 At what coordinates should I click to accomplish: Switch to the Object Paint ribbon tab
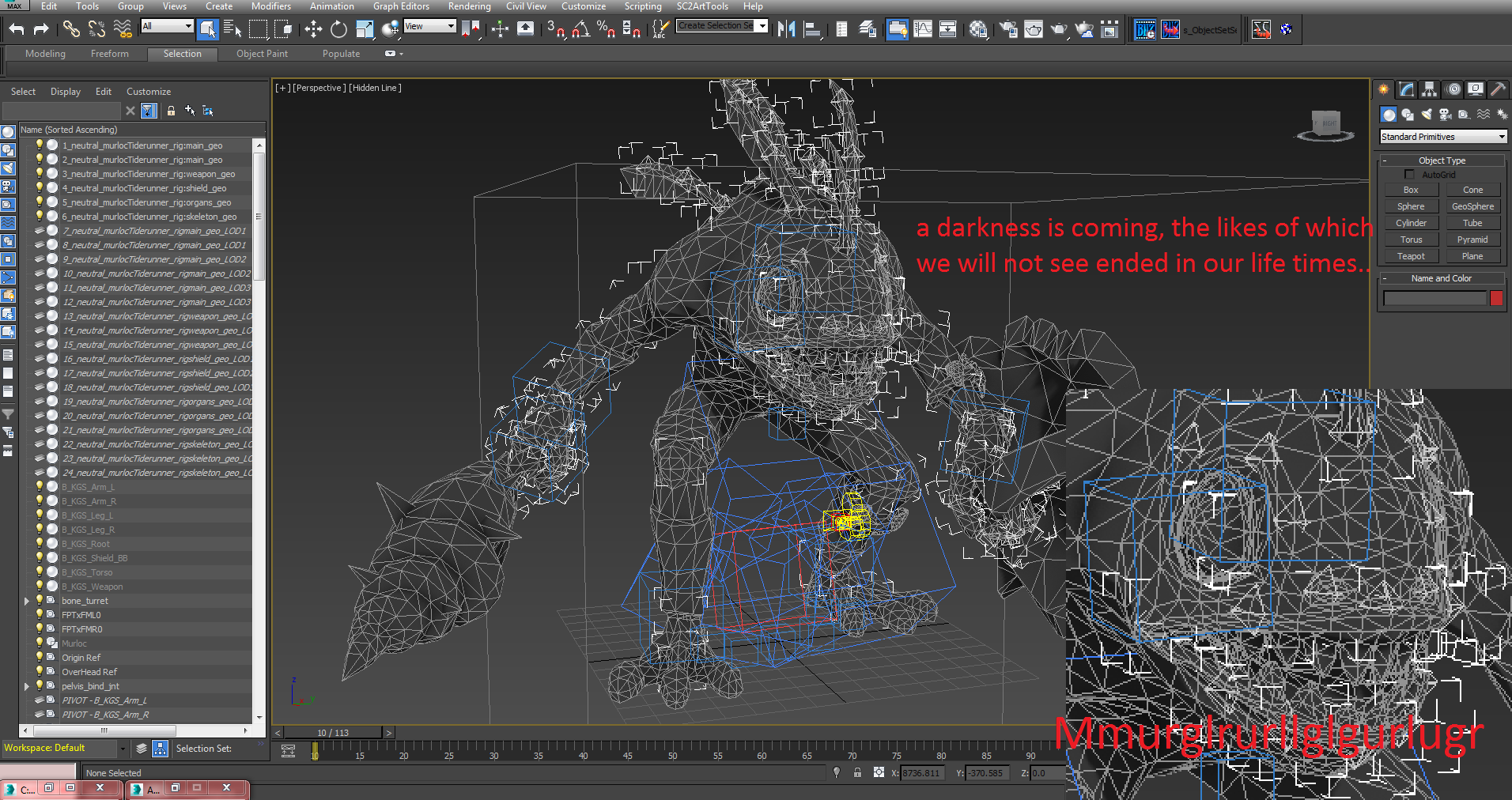pos(262,54)
